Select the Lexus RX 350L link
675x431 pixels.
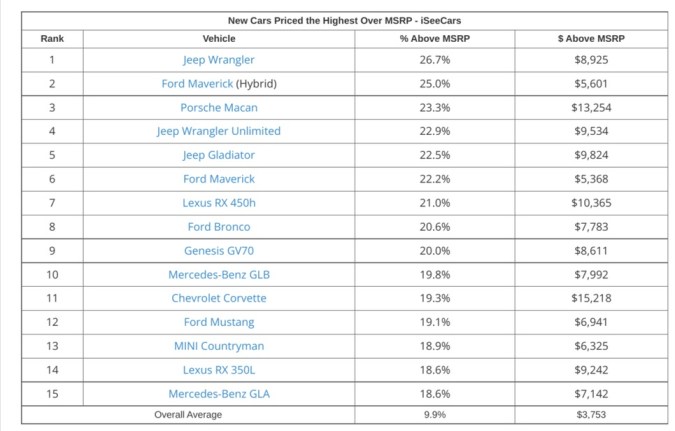[219, 370]
